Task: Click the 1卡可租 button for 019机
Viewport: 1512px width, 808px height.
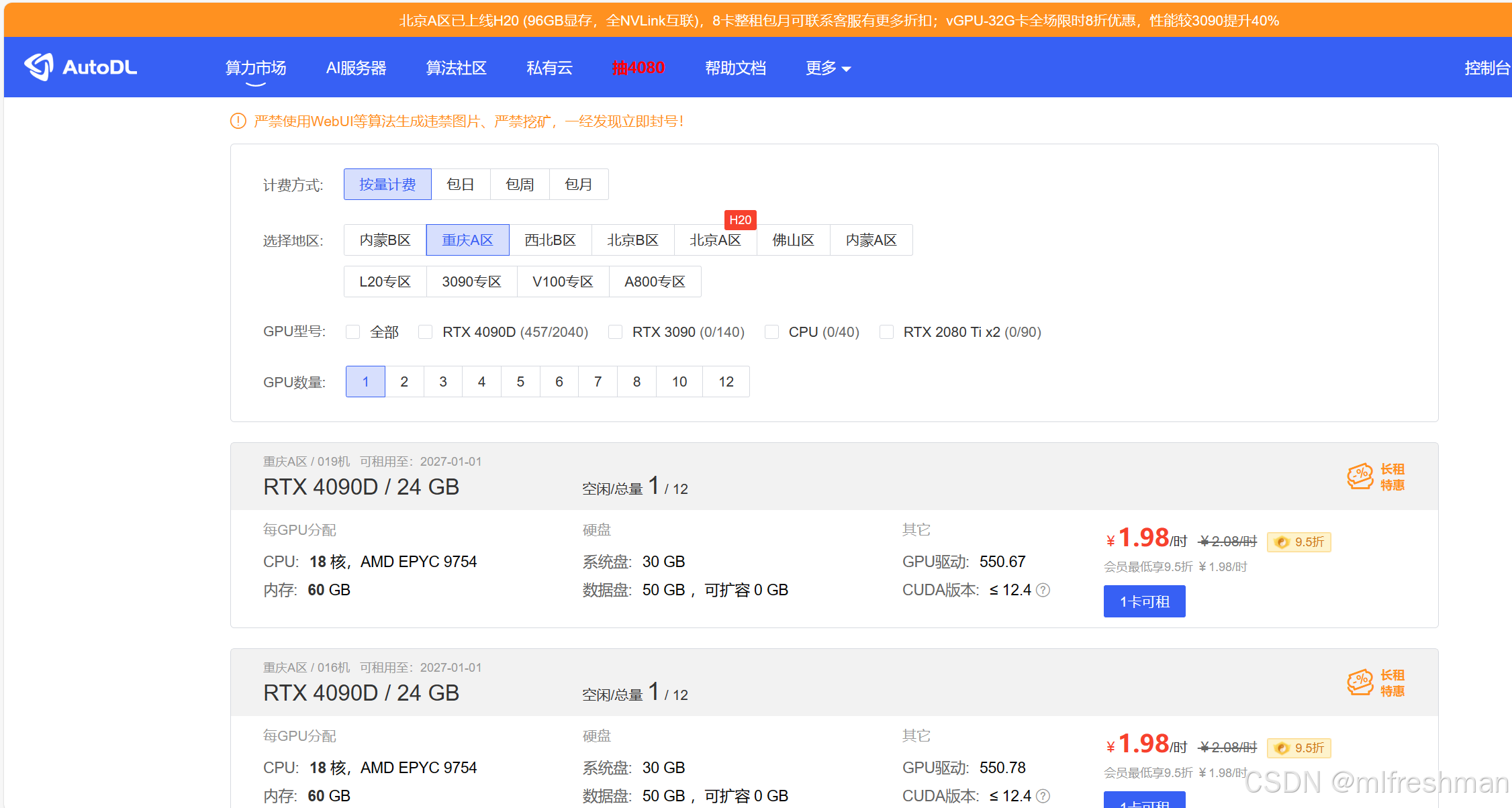Action: [x=1144, y=601]
